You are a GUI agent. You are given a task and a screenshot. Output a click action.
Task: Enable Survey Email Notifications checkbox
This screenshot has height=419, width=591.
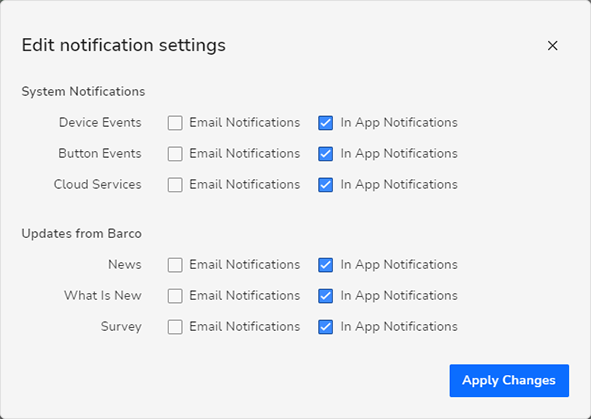(x=175, y=327)
